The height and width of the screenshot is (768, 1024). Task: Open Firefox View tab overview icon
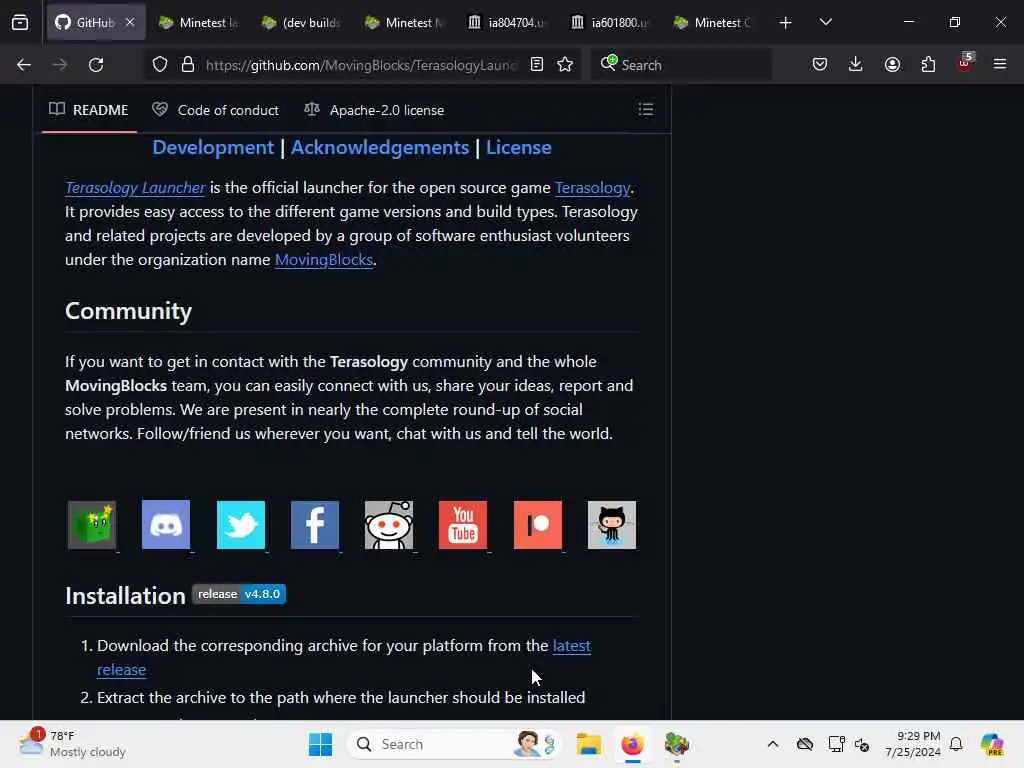pos(20,23)
